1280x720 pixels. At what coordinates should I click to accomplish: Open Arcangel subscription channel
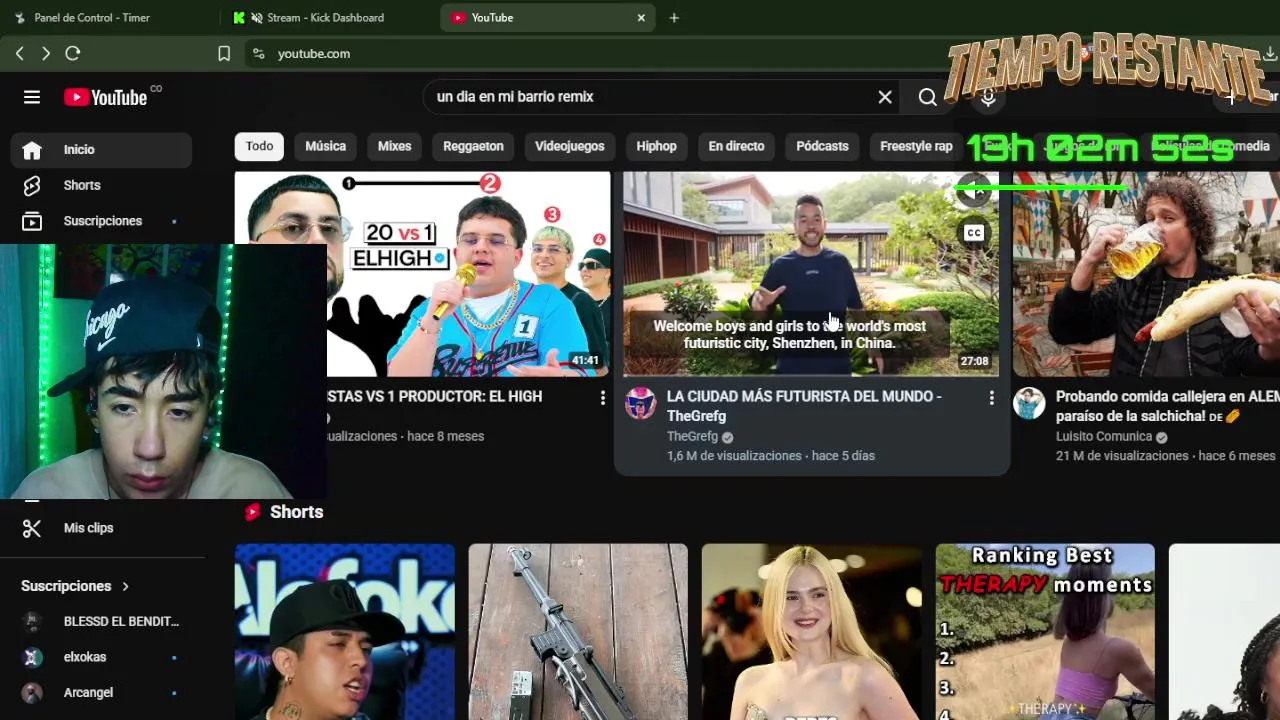101,693
